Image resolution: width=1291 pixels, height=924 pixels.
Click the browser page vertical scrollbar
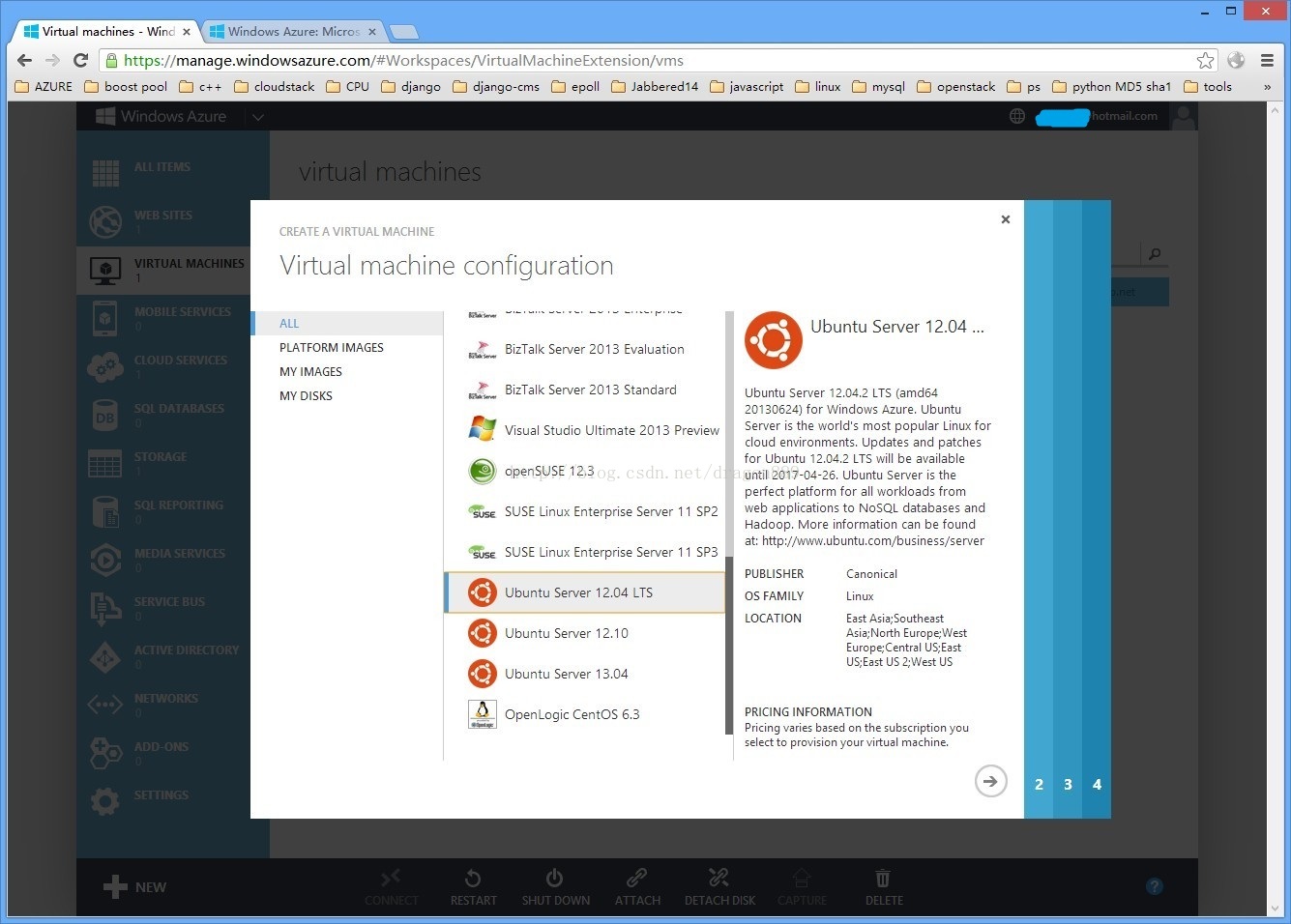1275,509
